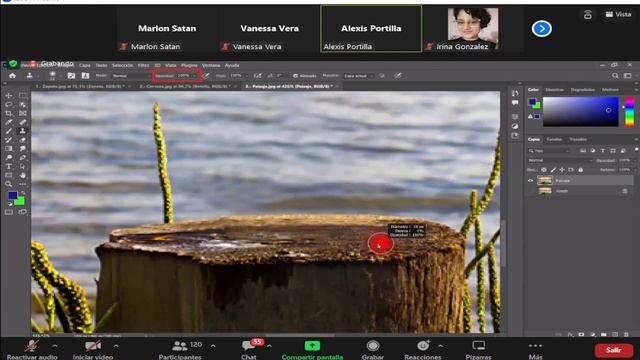
Task: Open the History panel icon
Action: click(x=515, y=93)
